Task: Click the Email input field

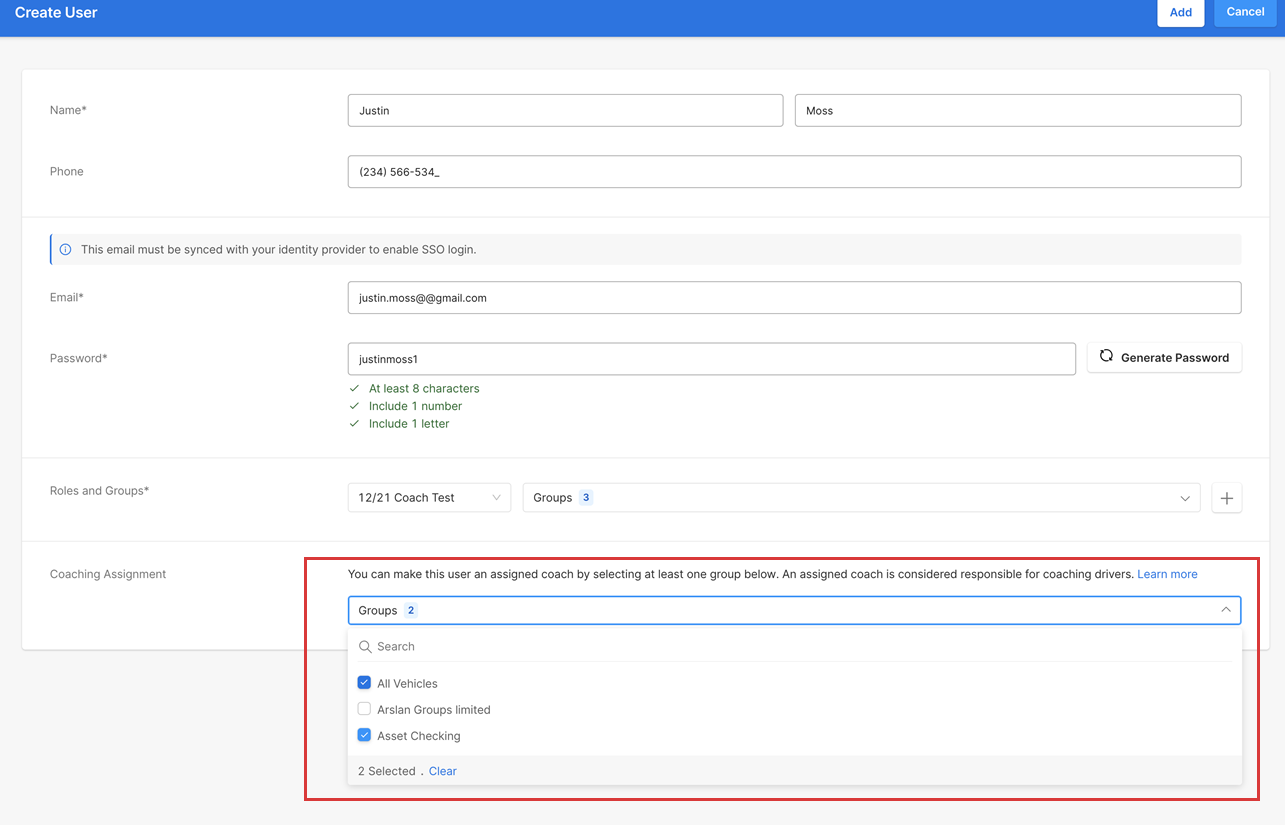Action: [x=794, y=298]
